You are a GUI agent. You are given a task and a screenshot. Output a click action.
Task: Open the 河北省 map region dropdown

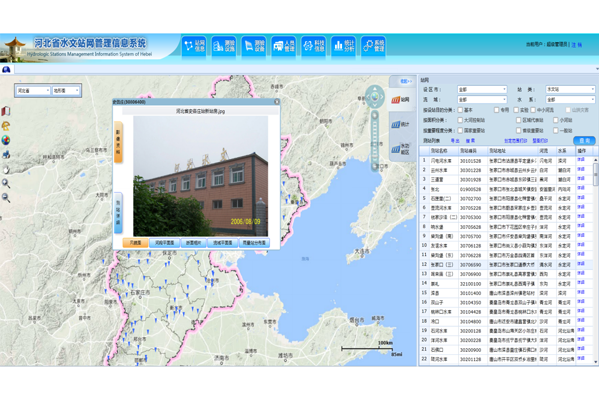[32, 91]
